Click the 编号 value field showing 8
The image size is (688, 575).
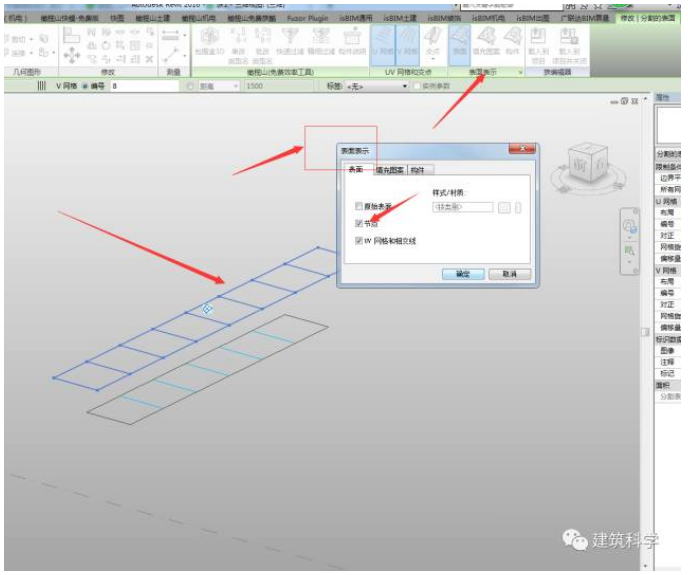pos(144,86)
